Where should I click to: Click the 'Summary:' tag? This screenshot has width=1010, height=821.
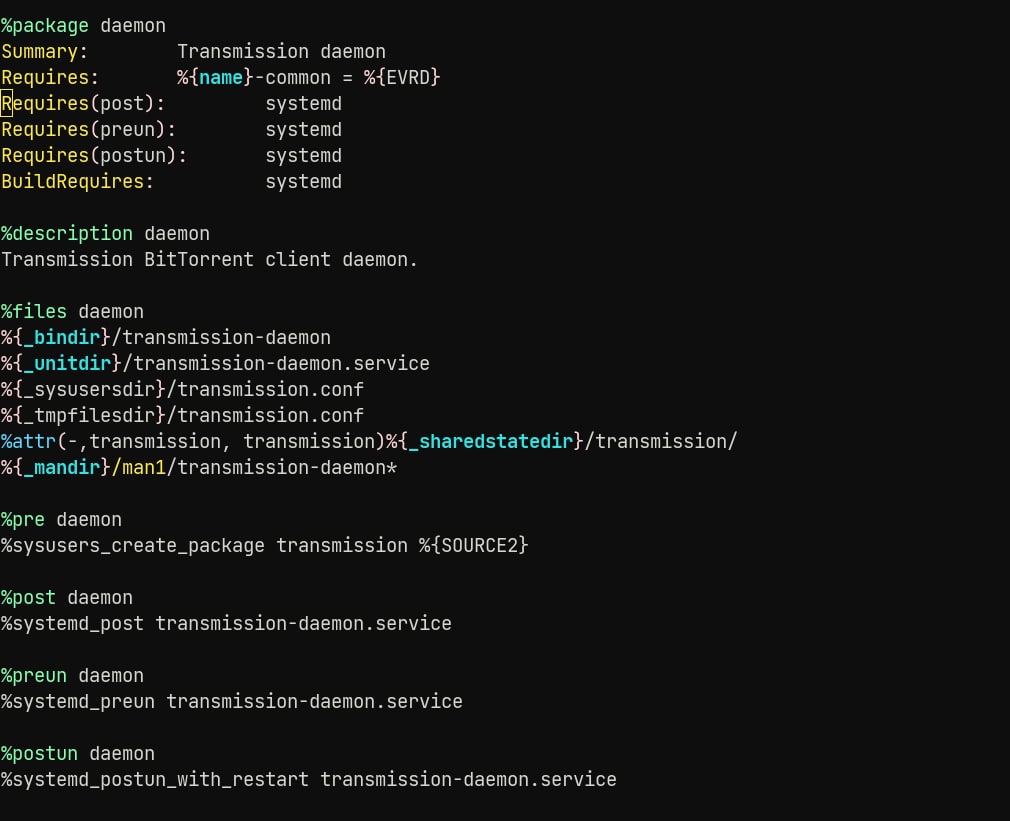click(44, 52)
